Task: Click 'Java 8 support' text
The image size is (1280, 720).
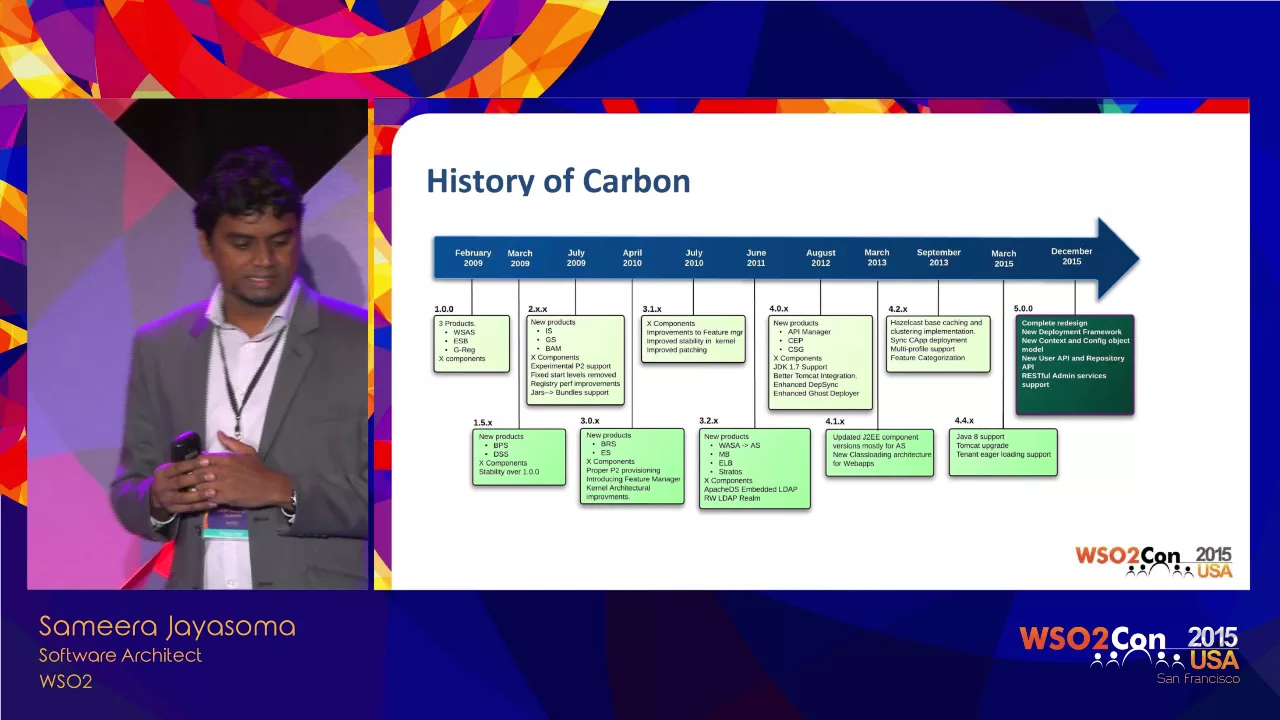Action: pos(980,437)
